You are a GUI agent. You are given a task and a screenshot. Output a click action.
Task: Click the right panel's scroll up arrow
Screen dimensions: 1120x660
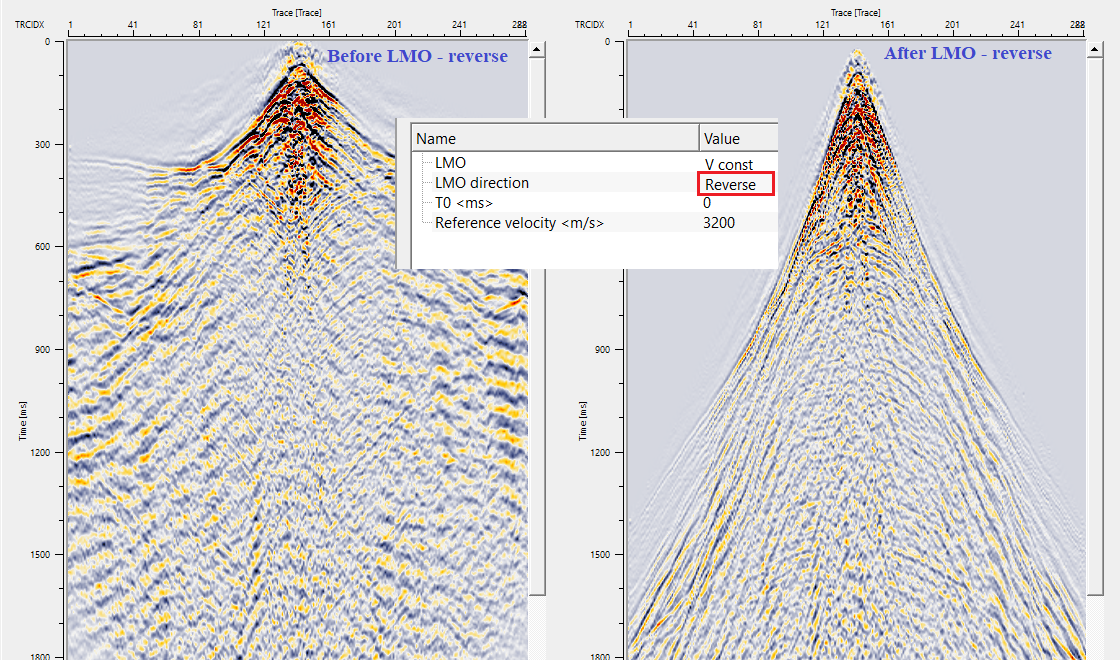click(1095, 49)
